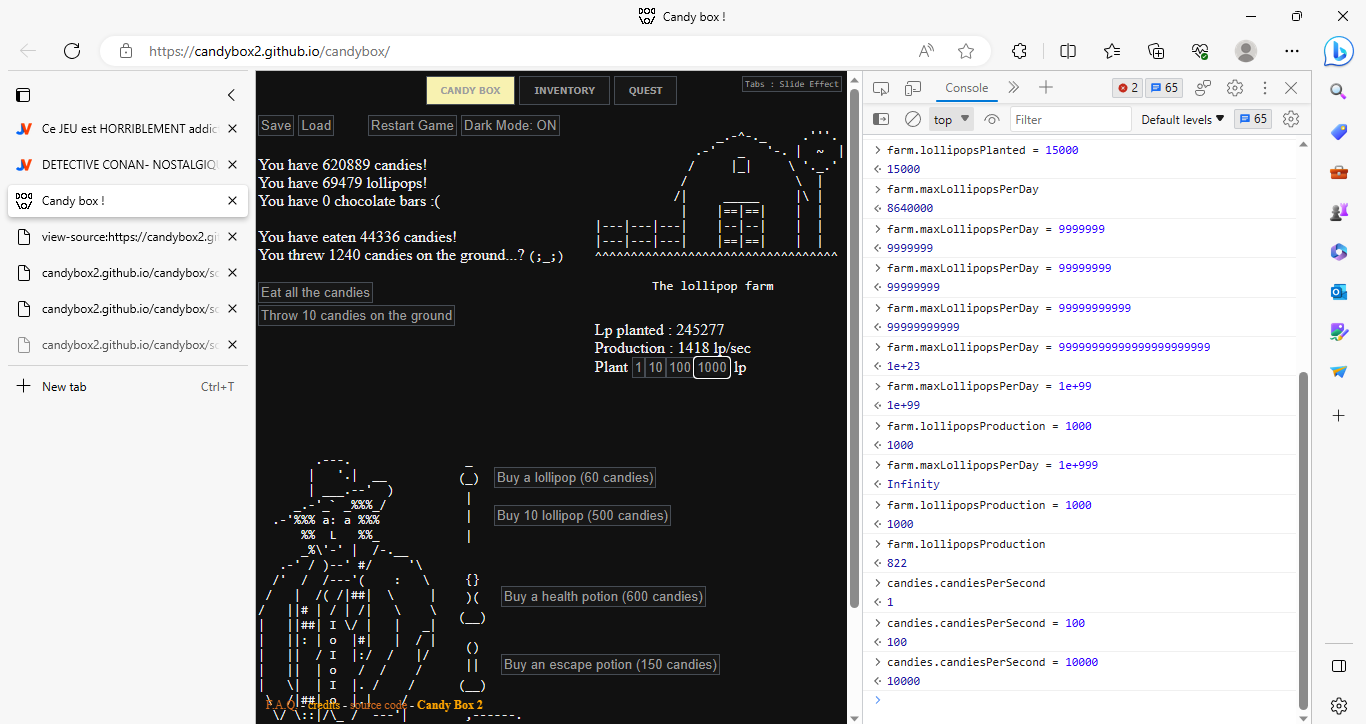Open the profile avatar
1368x724 pixels.
[x=1246, y=51]
